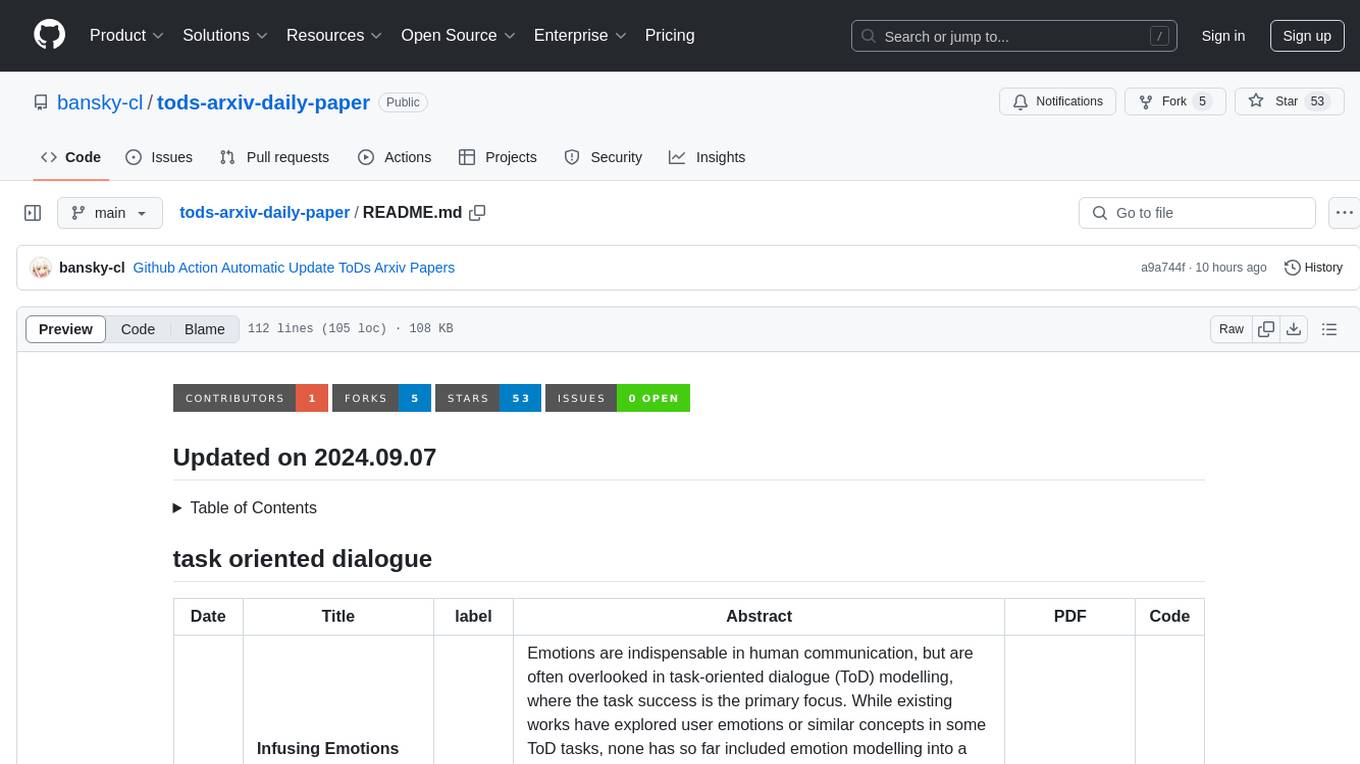Click the Abstract column header
This screenshot has width=1360, height=764.
click(759, 616)
